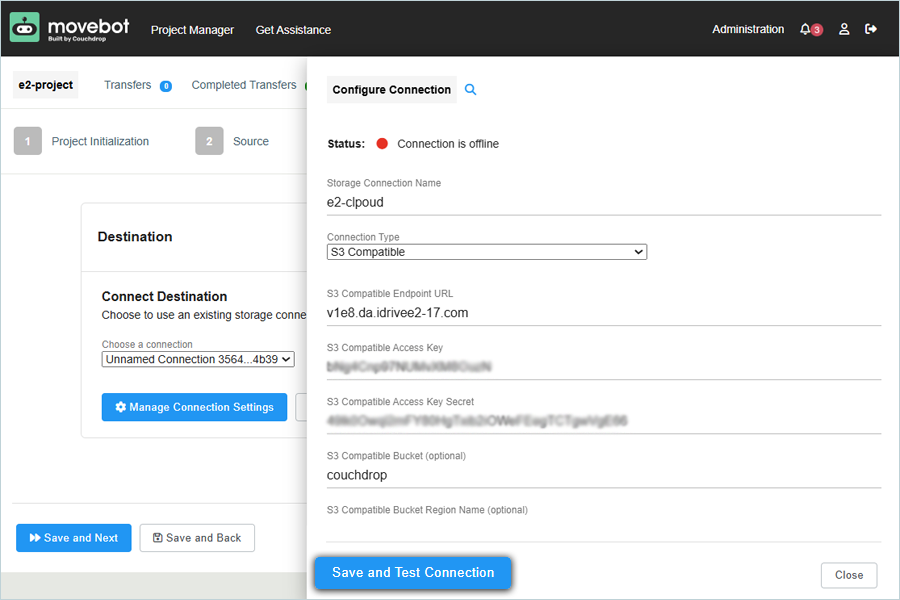The width and height of the screenshot is (900, 600).
Task: Select step 2 Source badge
Action: (x=209, y=142)
